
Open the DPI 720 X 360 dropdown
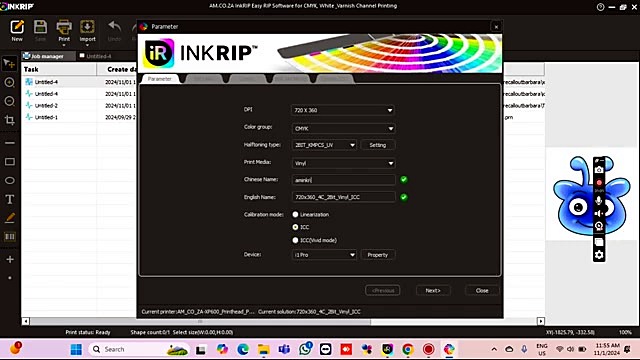(x=343, y=110)
